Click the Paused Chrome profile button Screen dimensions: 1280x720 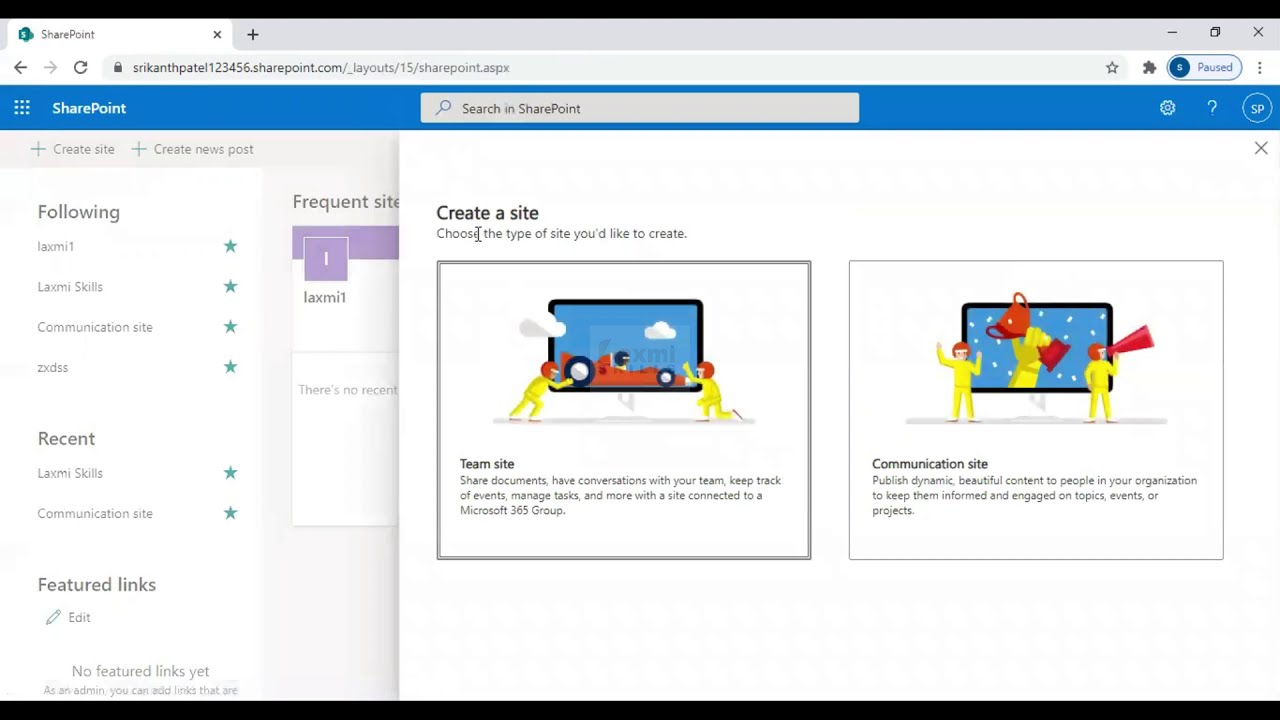point(1204,67)
